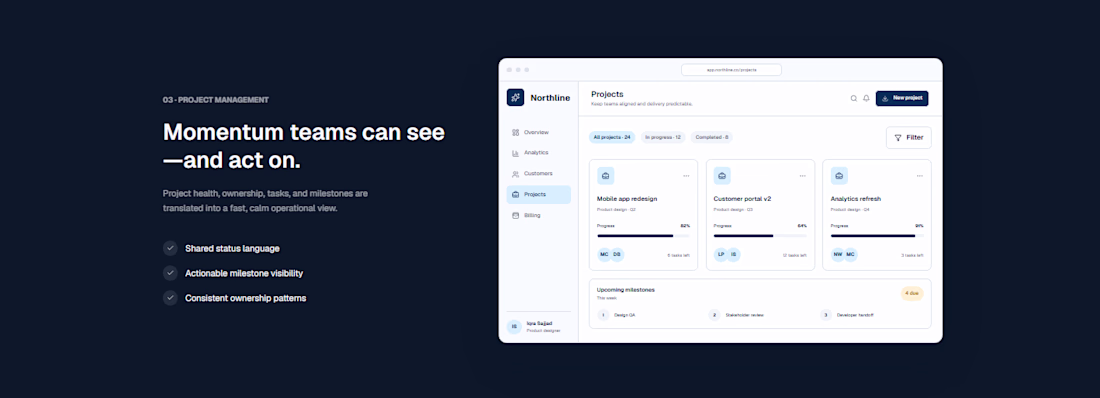Open the Mobile app redesign project title
Viewport: 1100px width, 398px height.
pyautogui.click(x=627, y=199)
